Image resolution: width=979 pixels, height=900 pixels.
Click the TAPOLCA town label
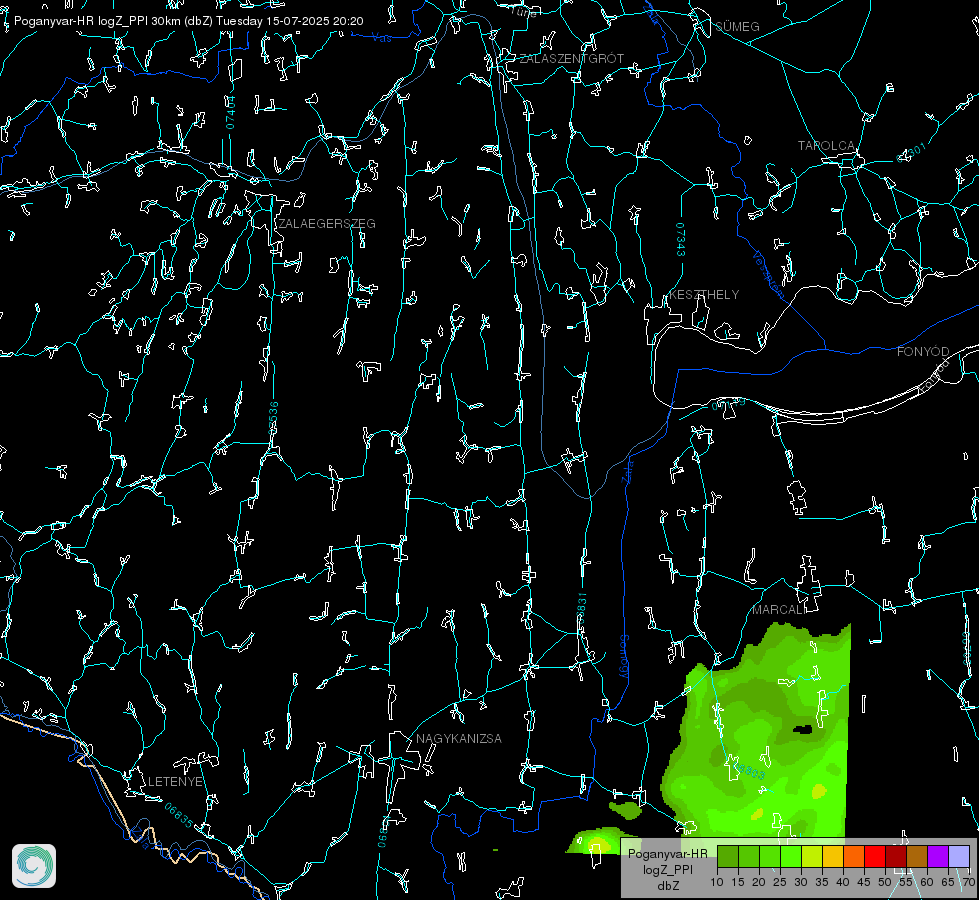pyautogui.click(x=826, y=146)
